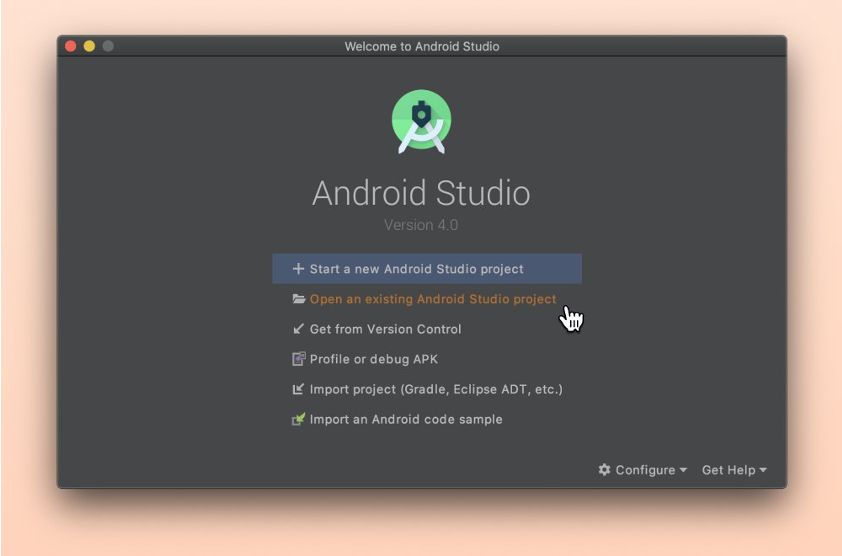
Task: Start a new Android Studio project
Action: (x=427, y=269)
